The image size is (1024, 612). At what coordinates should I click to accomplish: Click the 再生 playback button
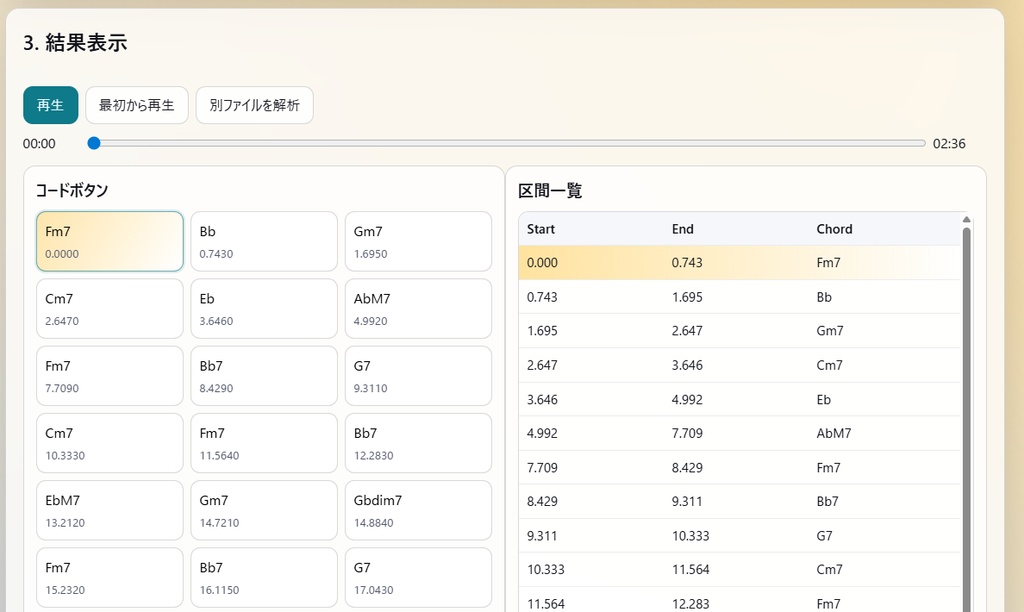(x=50, y=104)
